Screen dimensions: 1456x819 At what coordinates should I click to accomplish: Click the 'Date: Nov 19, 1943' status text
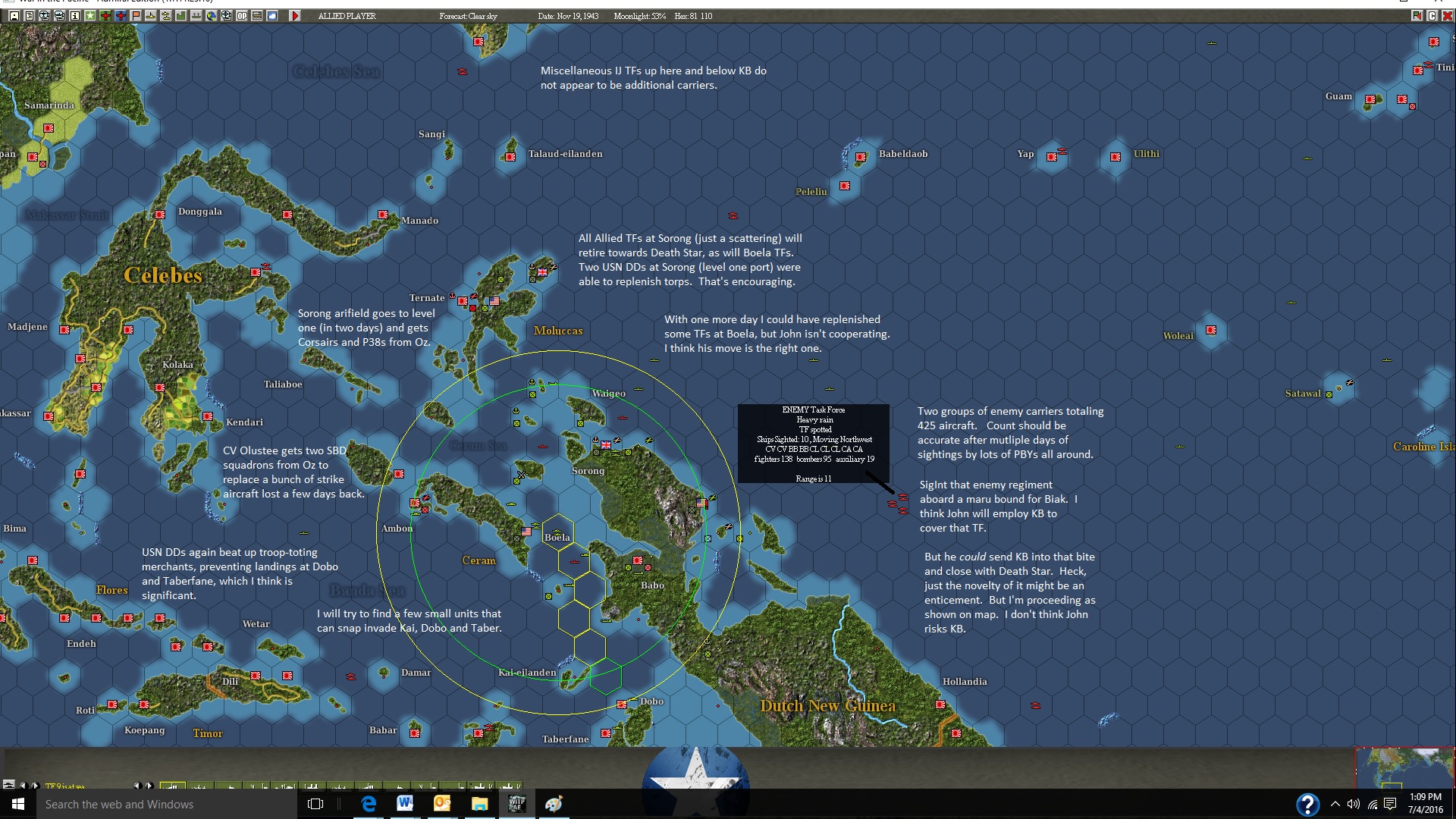(568, 16)
